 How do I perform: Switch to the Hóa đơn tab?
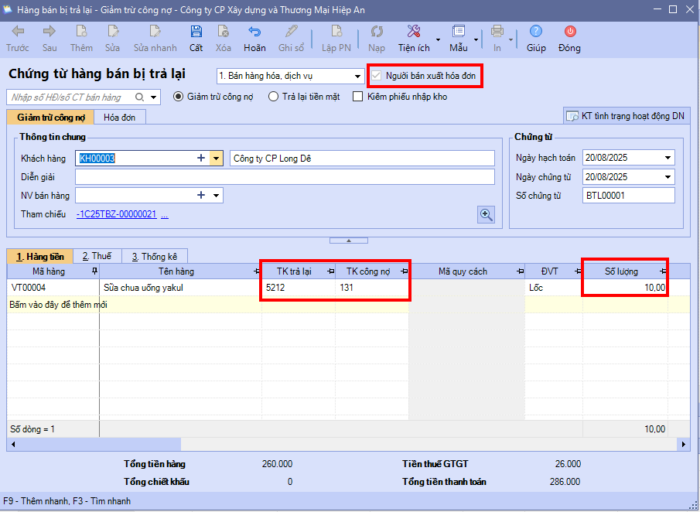pyautogui.click(x=119, y=117)
